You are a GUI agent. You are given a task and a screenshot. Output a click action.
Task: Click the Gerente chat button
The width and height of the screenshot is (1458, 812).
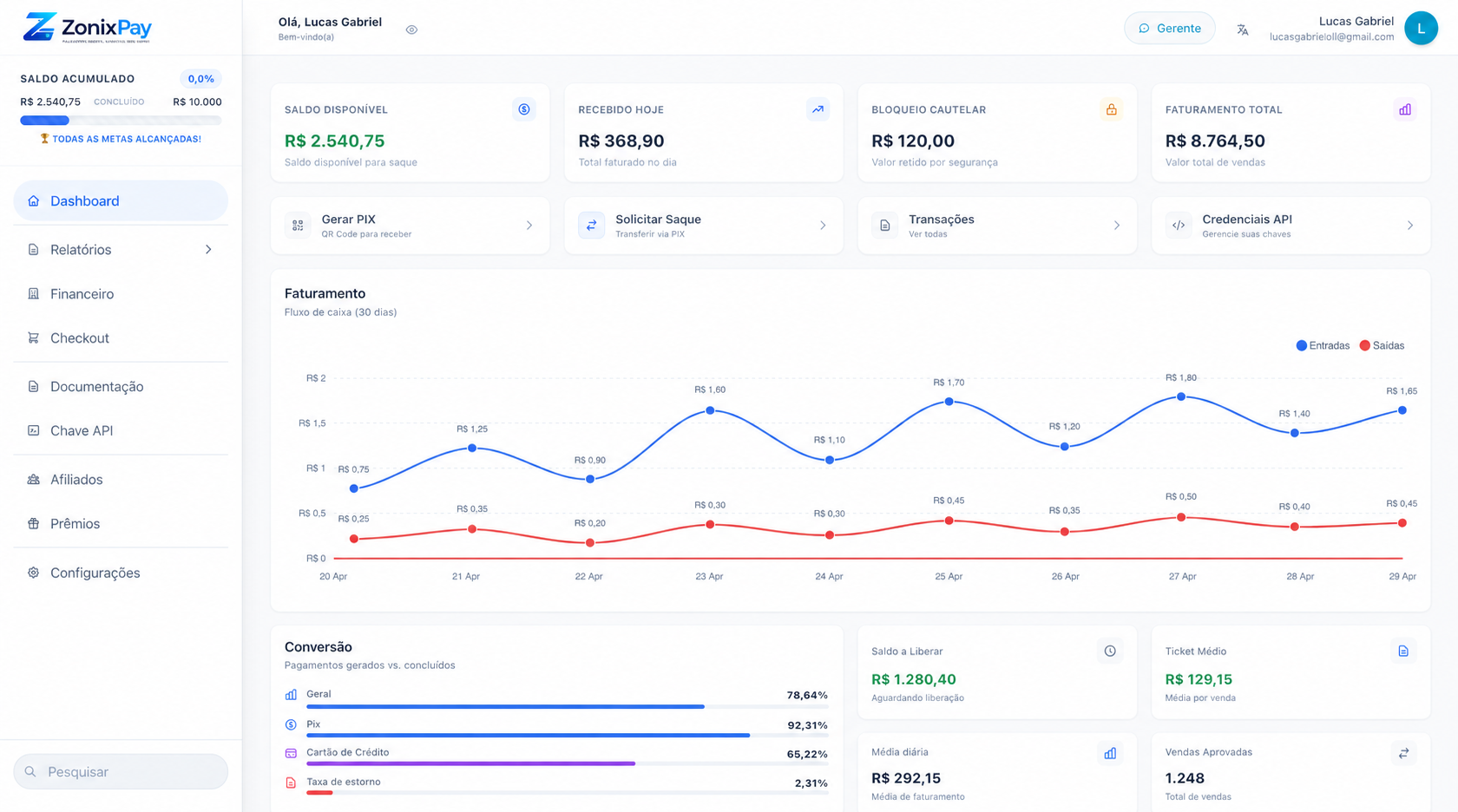point(1169,29)
